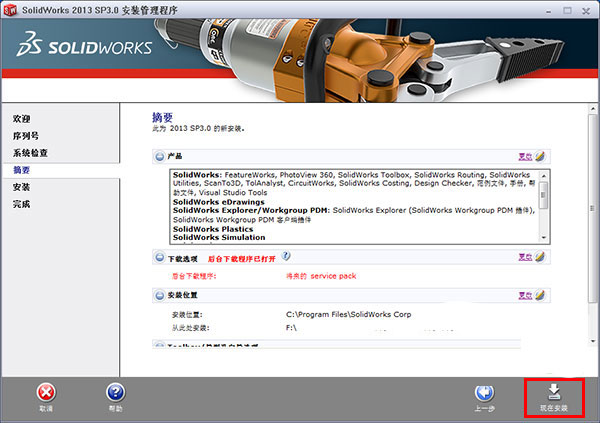Select 序列号 step in sidebar
The width and height of the screenshot is (600, 423).
point(26,136)
